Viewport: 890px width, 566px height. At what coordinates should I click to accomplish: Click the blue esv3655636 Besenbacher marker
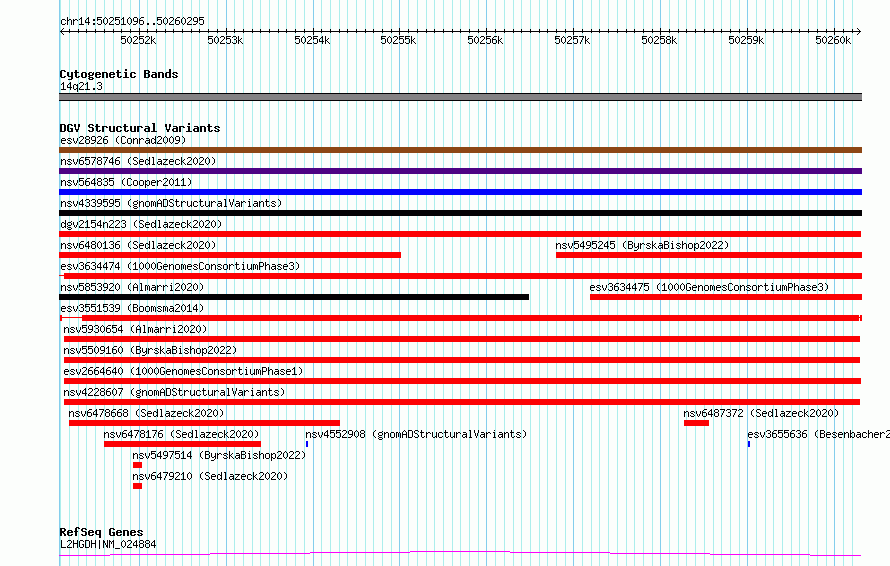point(749,444)
